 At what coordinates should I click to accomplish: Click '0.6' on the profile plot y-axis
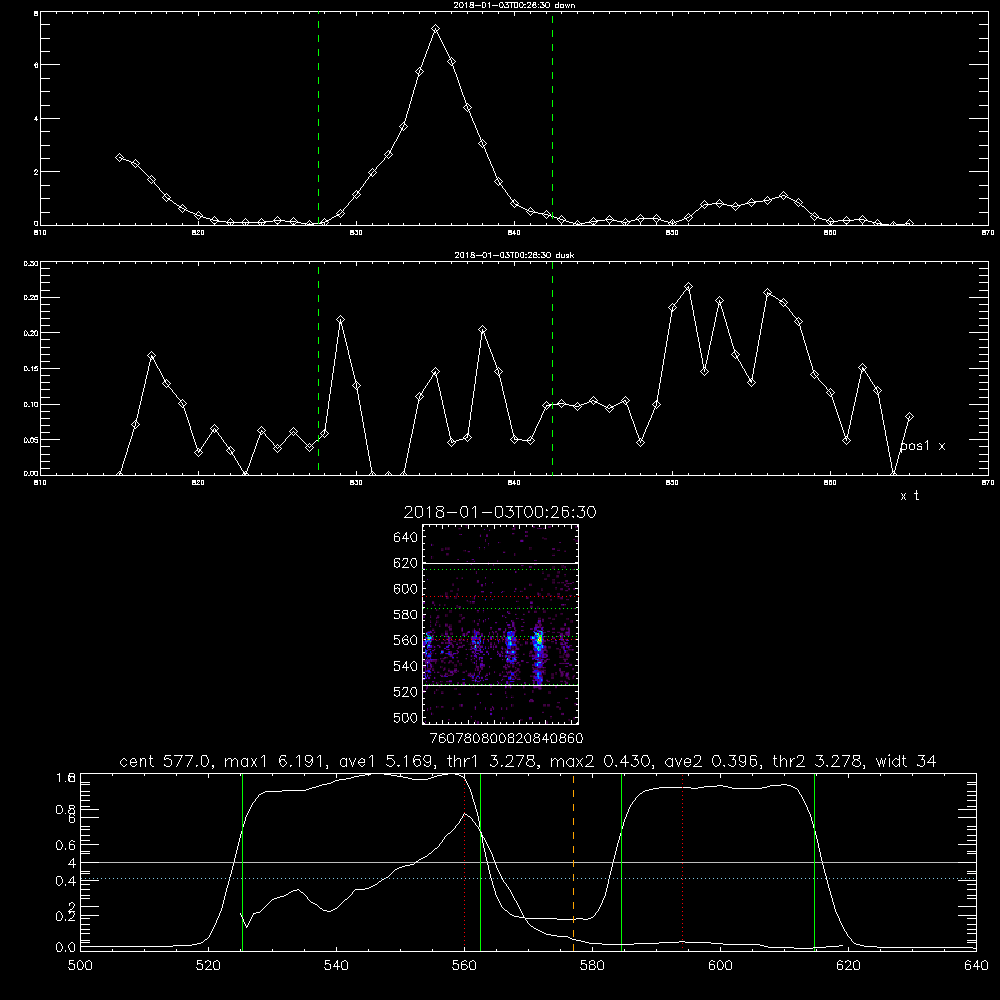tap(66, 845)
